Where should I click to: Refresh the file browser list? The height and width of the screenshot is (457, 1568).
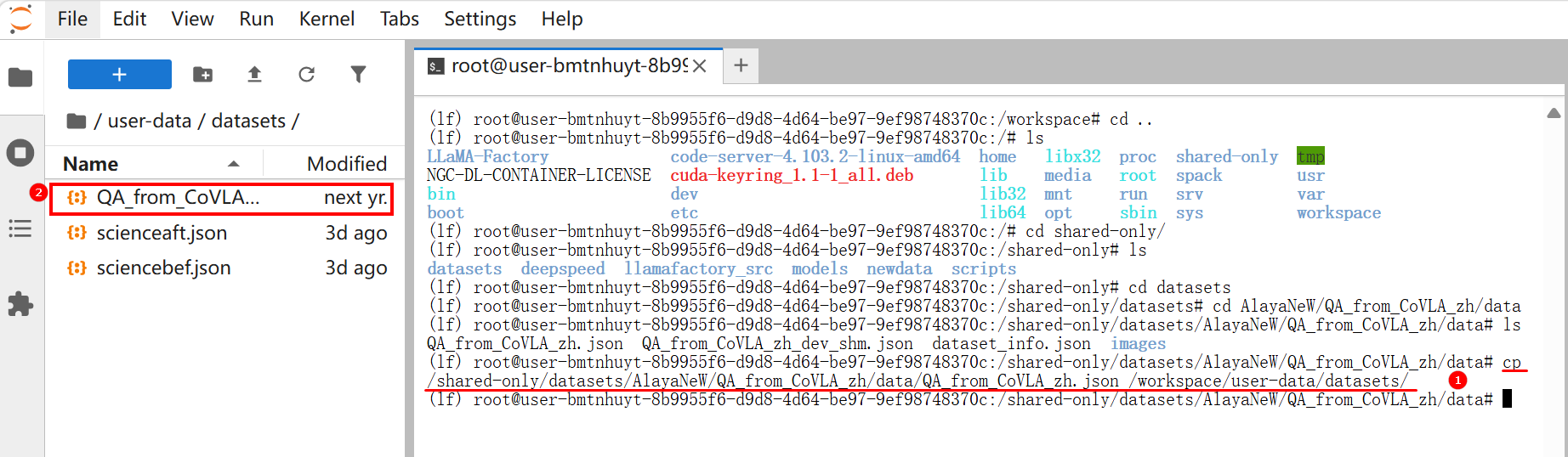click(306, 75)
